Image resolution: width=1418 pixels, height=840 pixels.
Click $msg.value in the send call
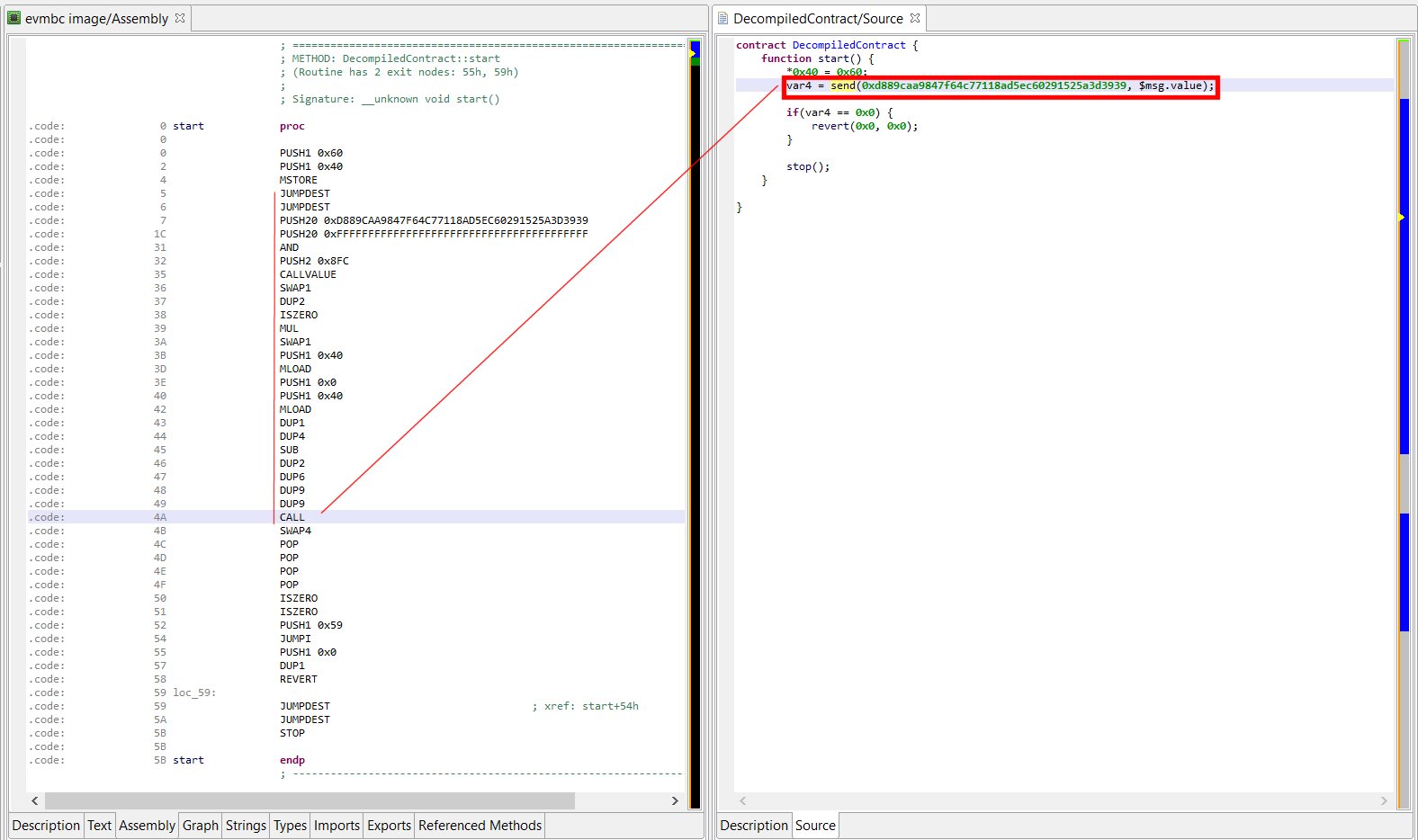coord(1171,85)
